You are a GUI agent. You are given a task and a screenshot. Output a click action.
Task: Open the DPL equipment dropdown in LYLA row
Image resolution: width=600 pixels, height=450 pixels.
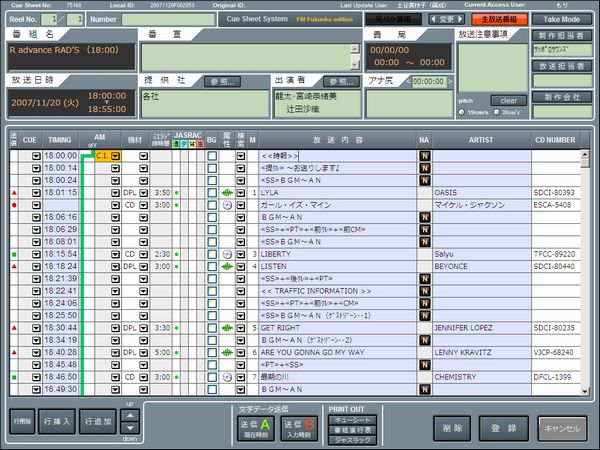(143, 193)
